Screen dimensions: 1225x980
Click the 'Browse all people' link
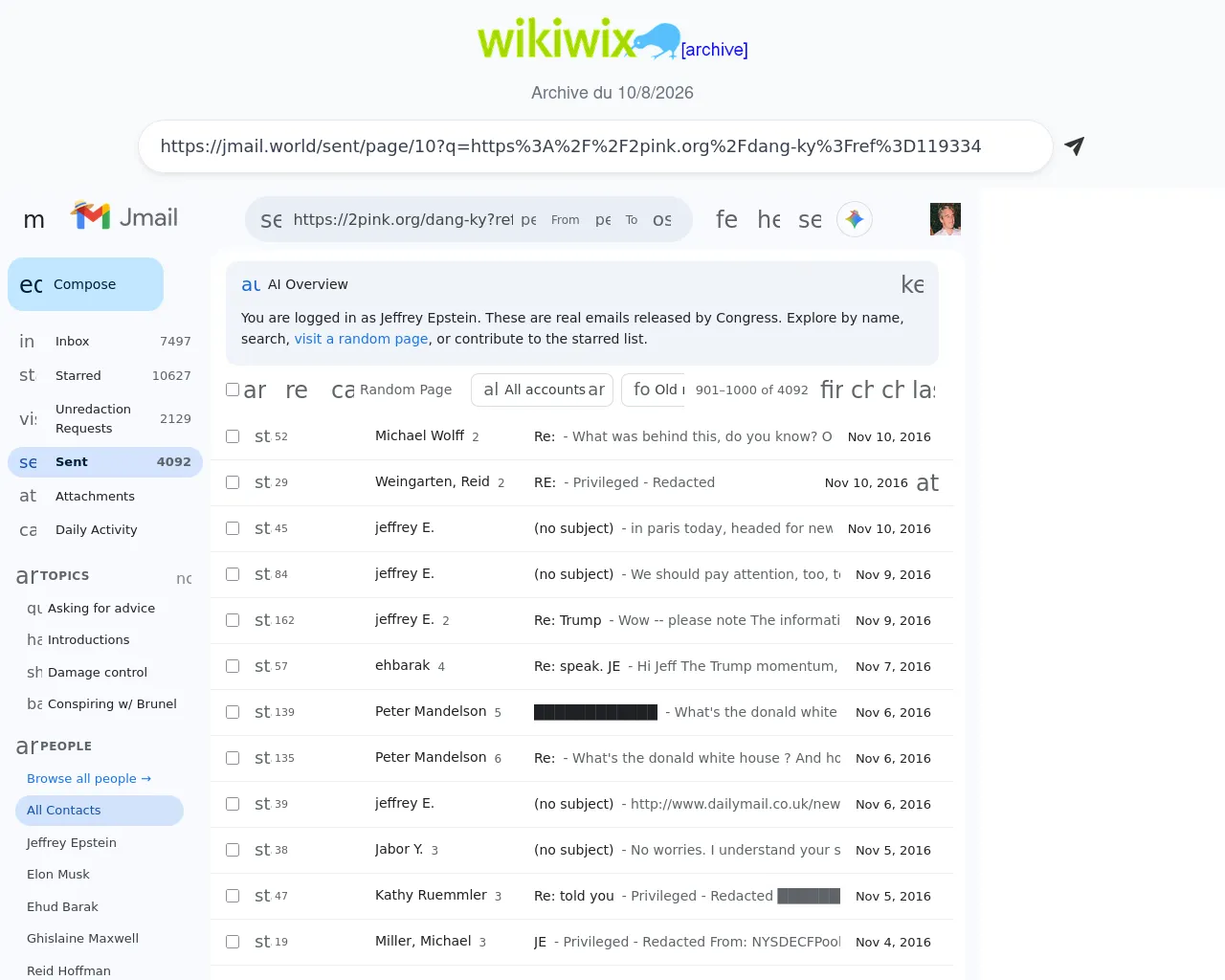[x=89, y=779]
